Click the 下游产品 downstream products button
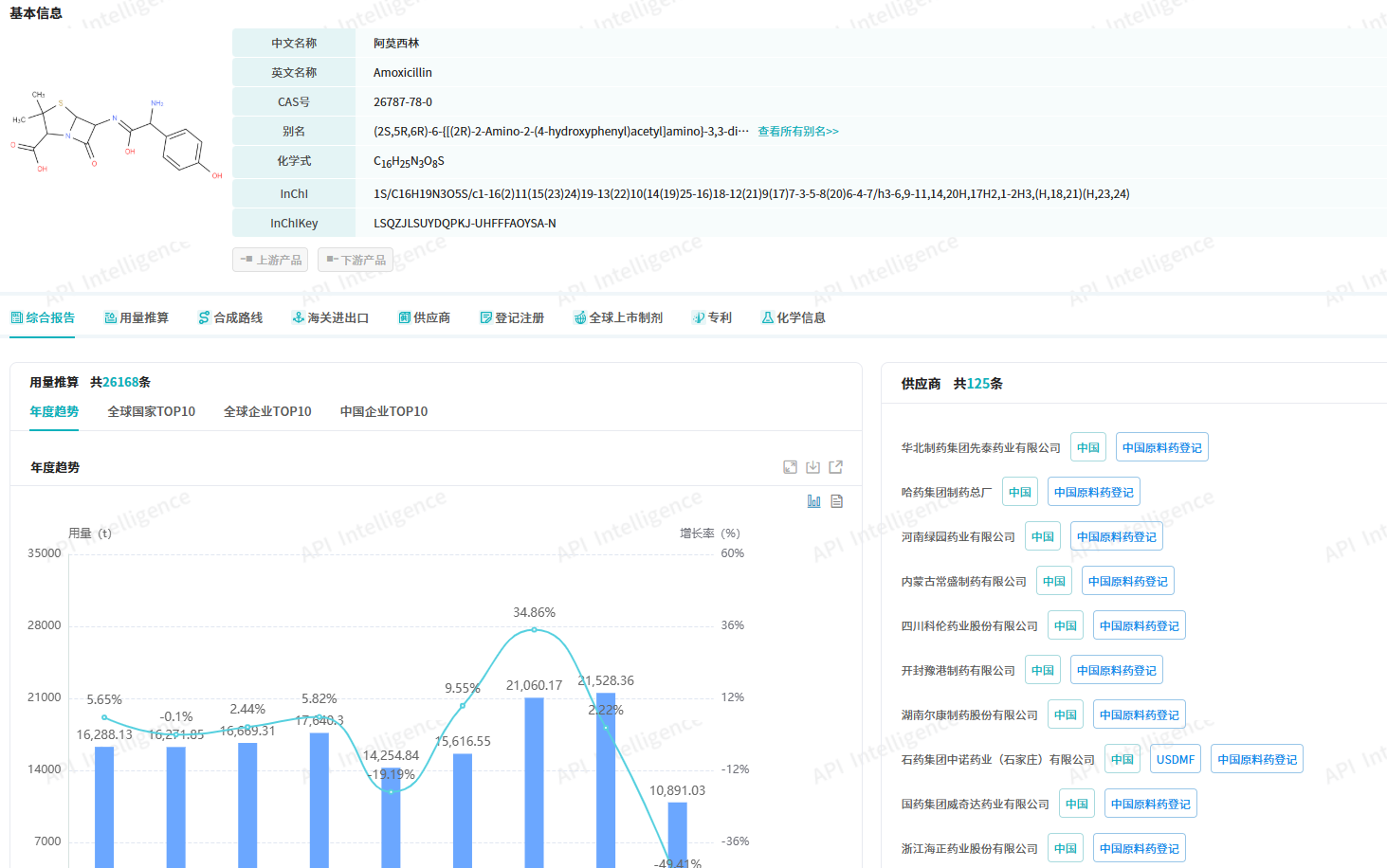The height and width of the screenshot is (868, 1387). tap(355, 260)
